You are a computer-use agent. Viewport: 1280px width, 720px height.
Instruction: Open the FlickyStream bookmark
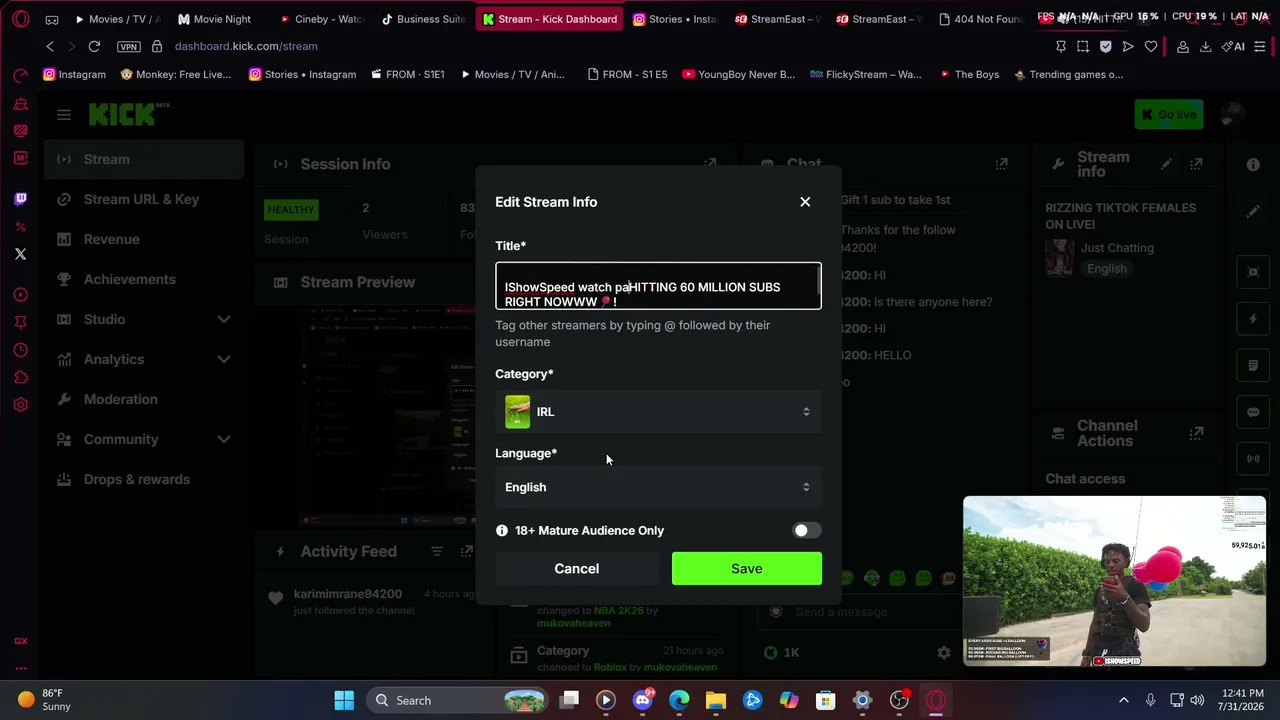click(x=866, y=74)
